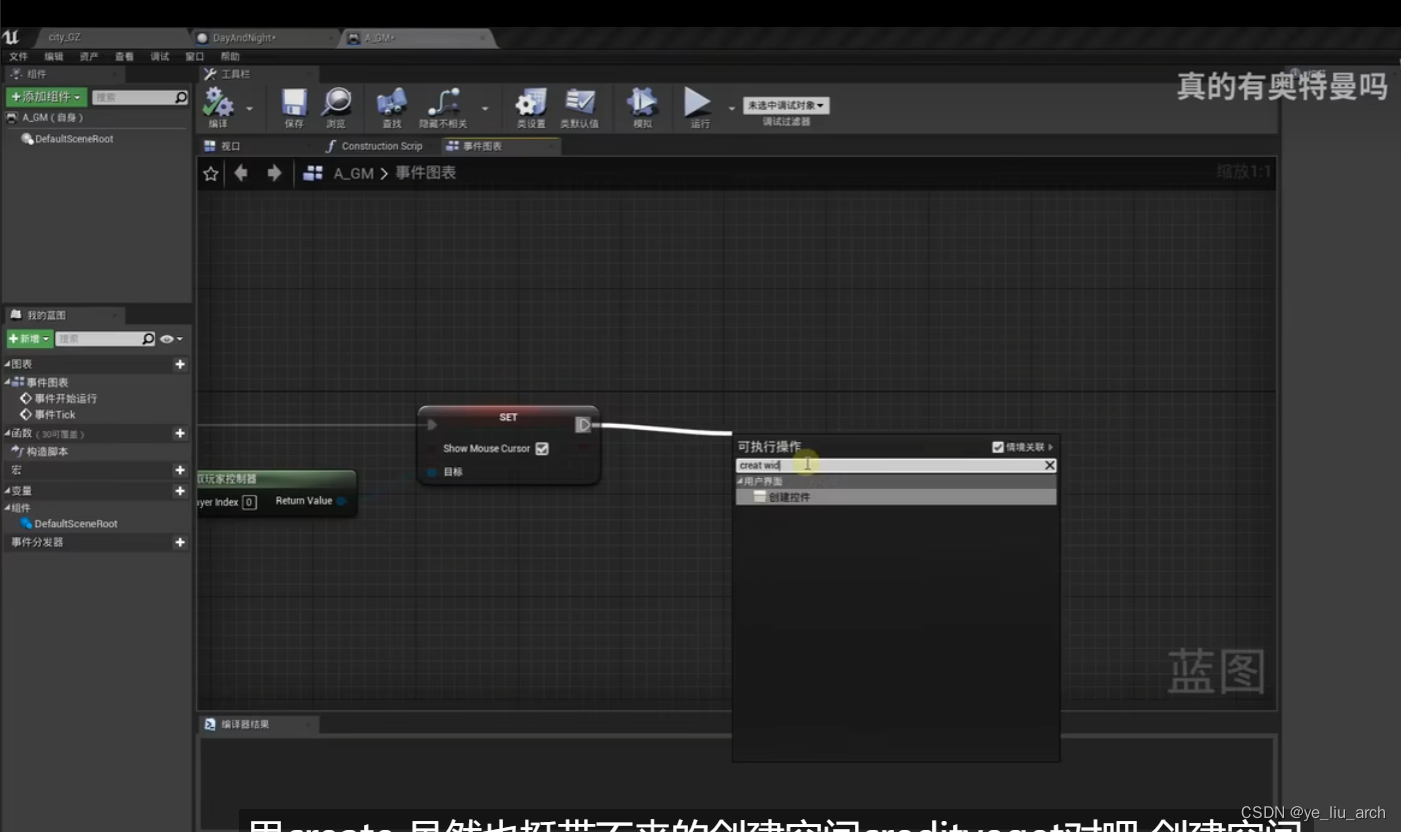Click the SET node output execution pin
This screenshot has height=832, width=1401.
pyautogui.click(x=583, y=425)
